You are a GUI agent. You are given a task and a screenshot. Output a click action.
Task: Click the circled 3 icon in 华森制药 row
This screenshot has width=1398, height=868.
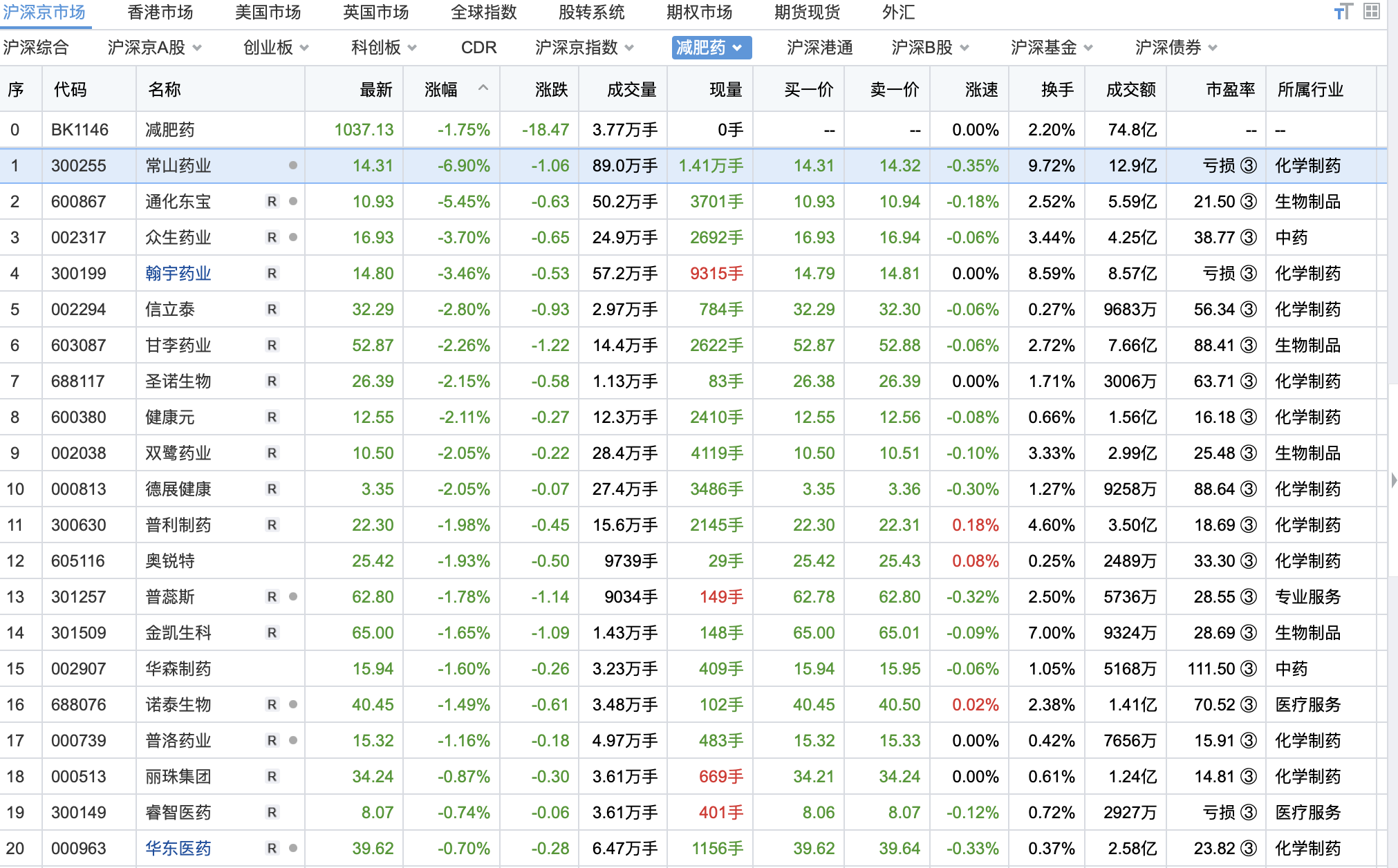pyautogui.click(x=1249, y=669)
